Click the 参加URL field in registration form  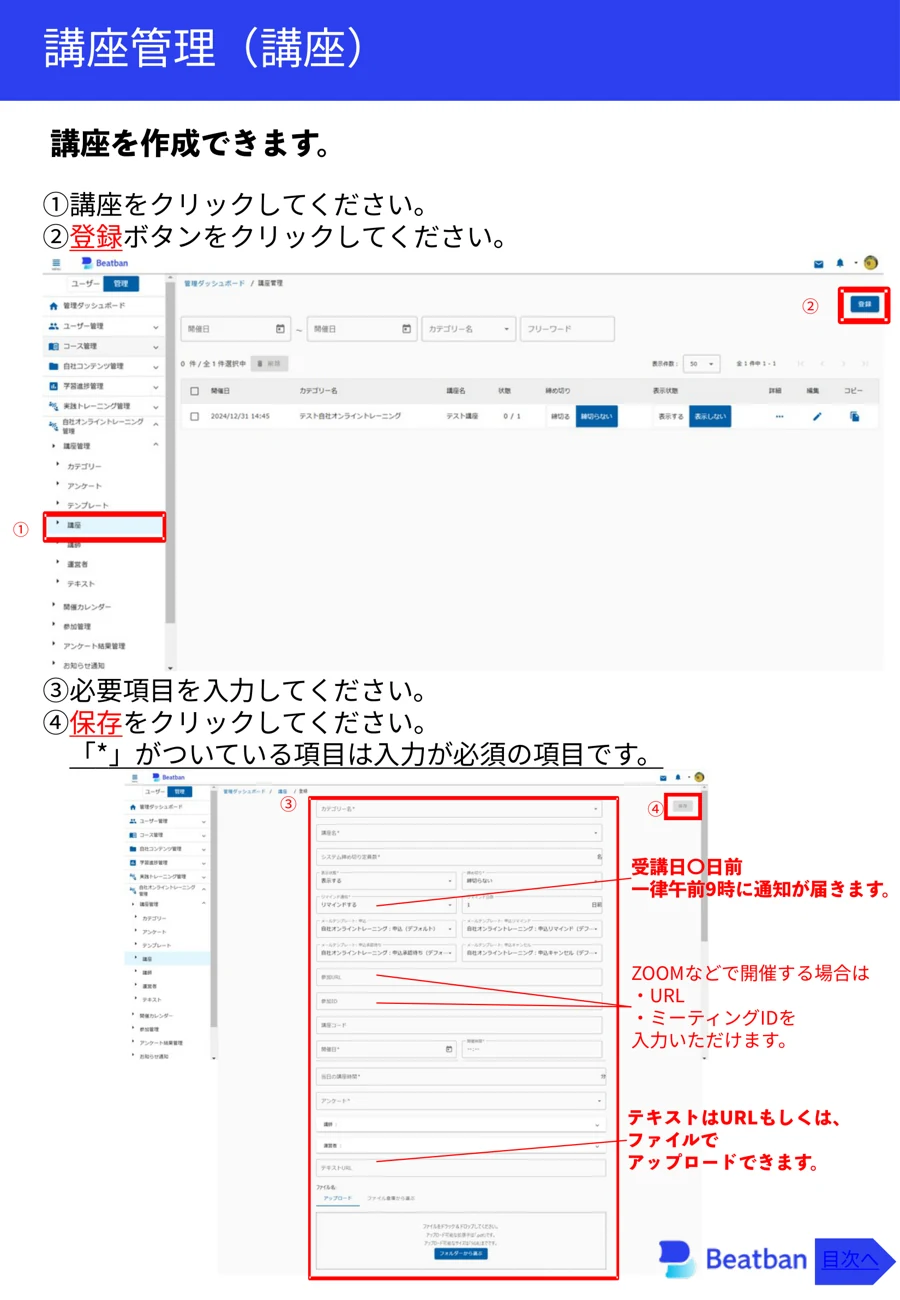click(458, 976)
